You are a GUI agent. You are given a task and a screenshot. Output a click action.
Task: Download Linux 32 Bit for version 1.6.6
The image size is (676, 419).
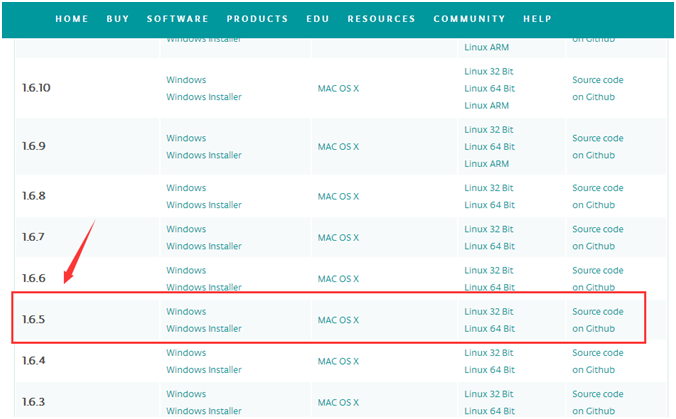click(489, 270)
